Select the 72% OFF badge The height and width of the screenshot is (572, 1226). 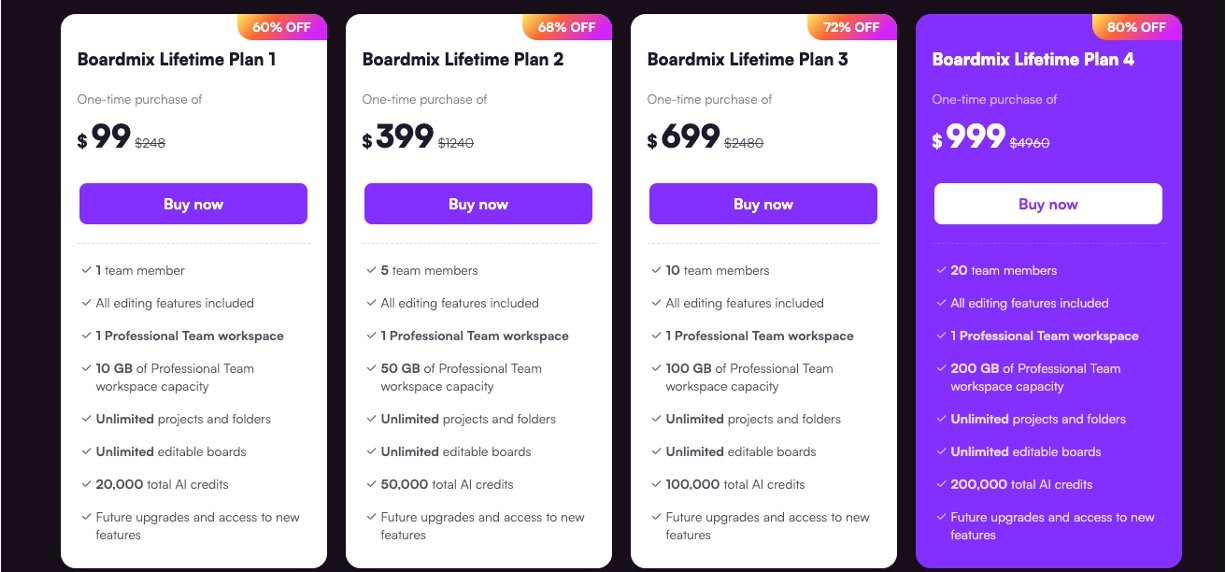pos(851,27)
